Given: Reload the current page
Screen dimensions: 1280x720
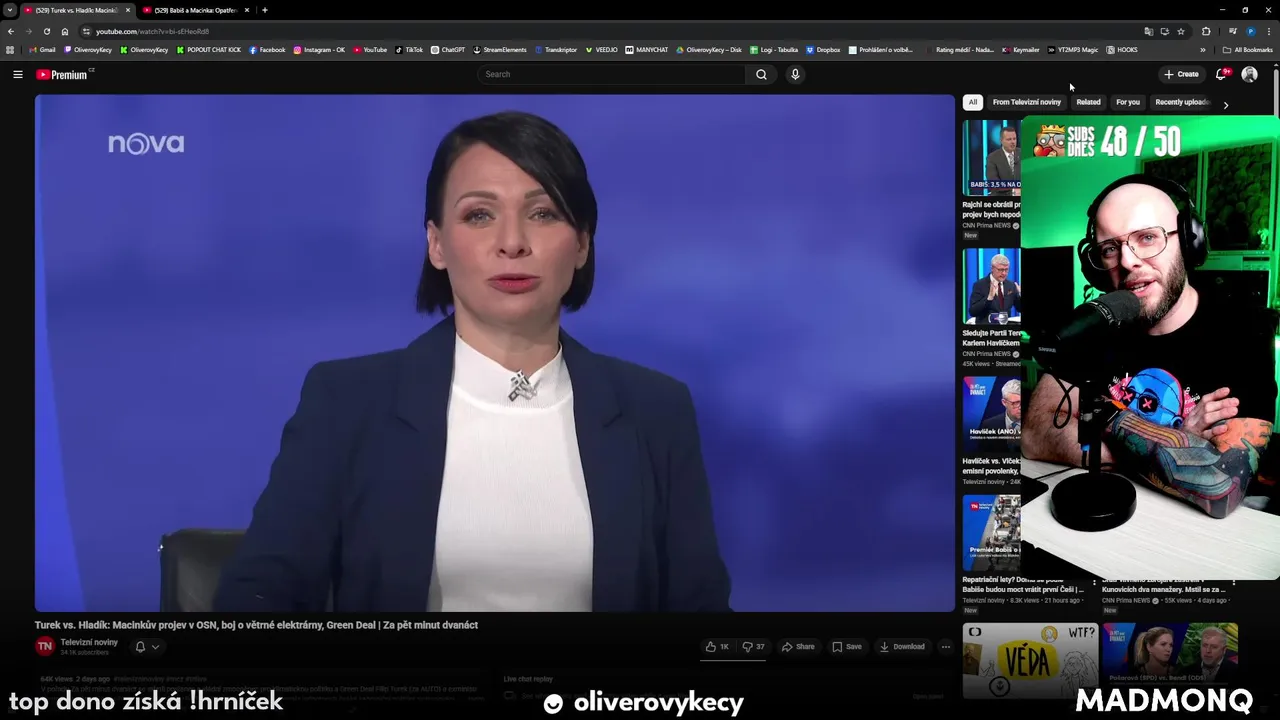Looking at the screenshot, I should [47, 31].
